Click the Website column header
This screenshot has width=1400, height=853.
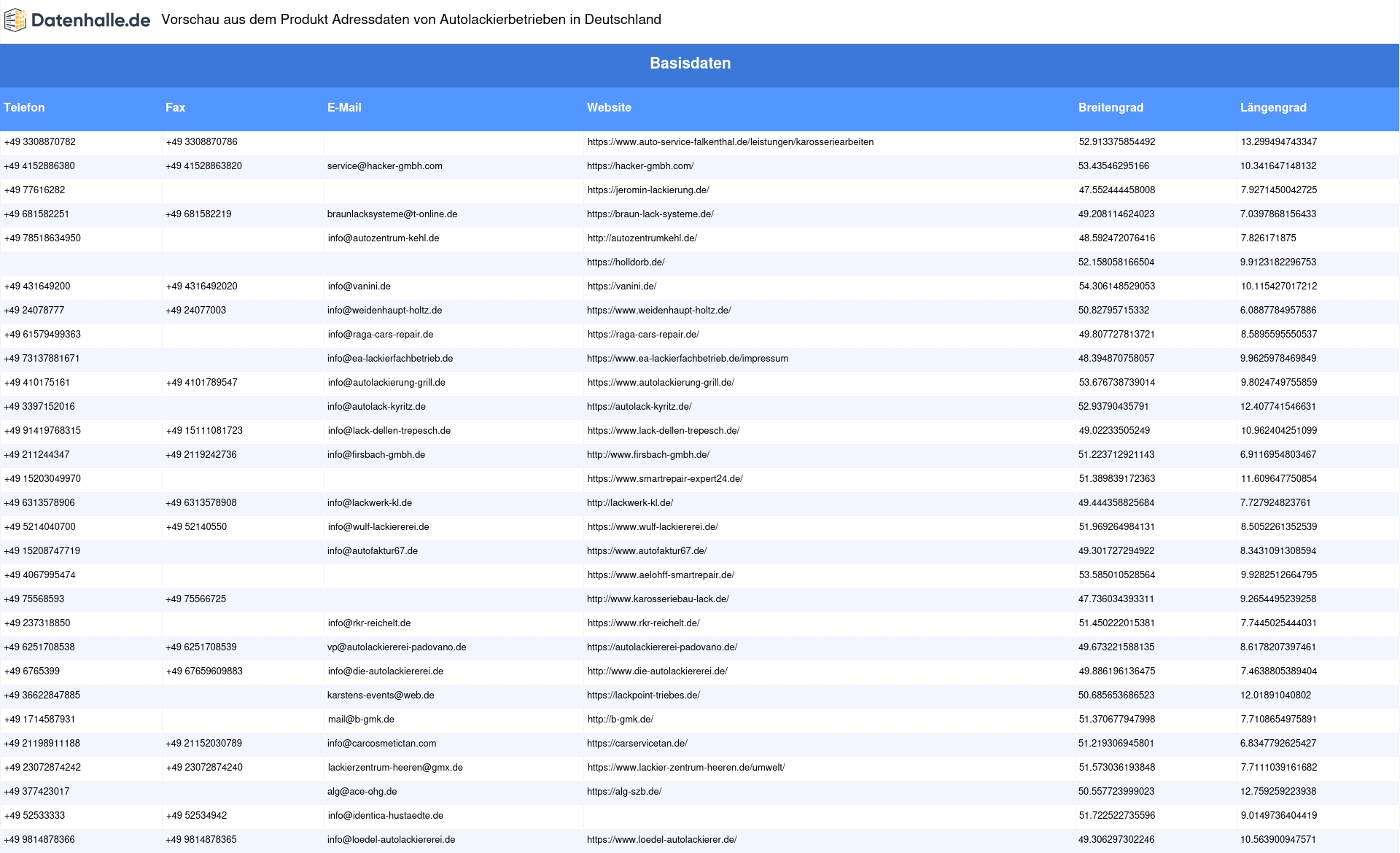tap(609, 107)
